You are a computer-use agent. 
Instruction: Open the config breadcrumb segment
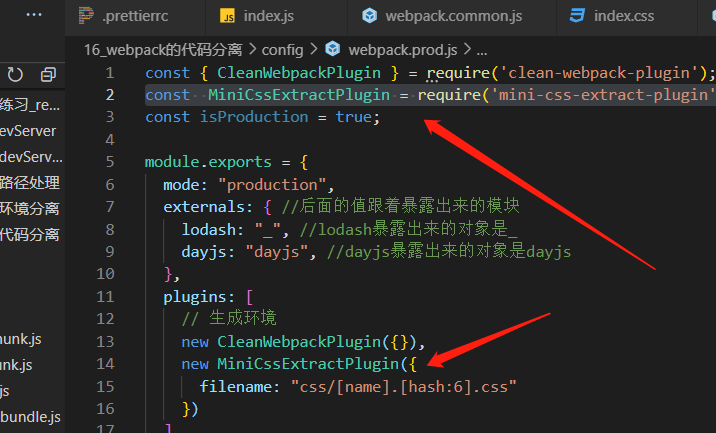pos(282,49)
